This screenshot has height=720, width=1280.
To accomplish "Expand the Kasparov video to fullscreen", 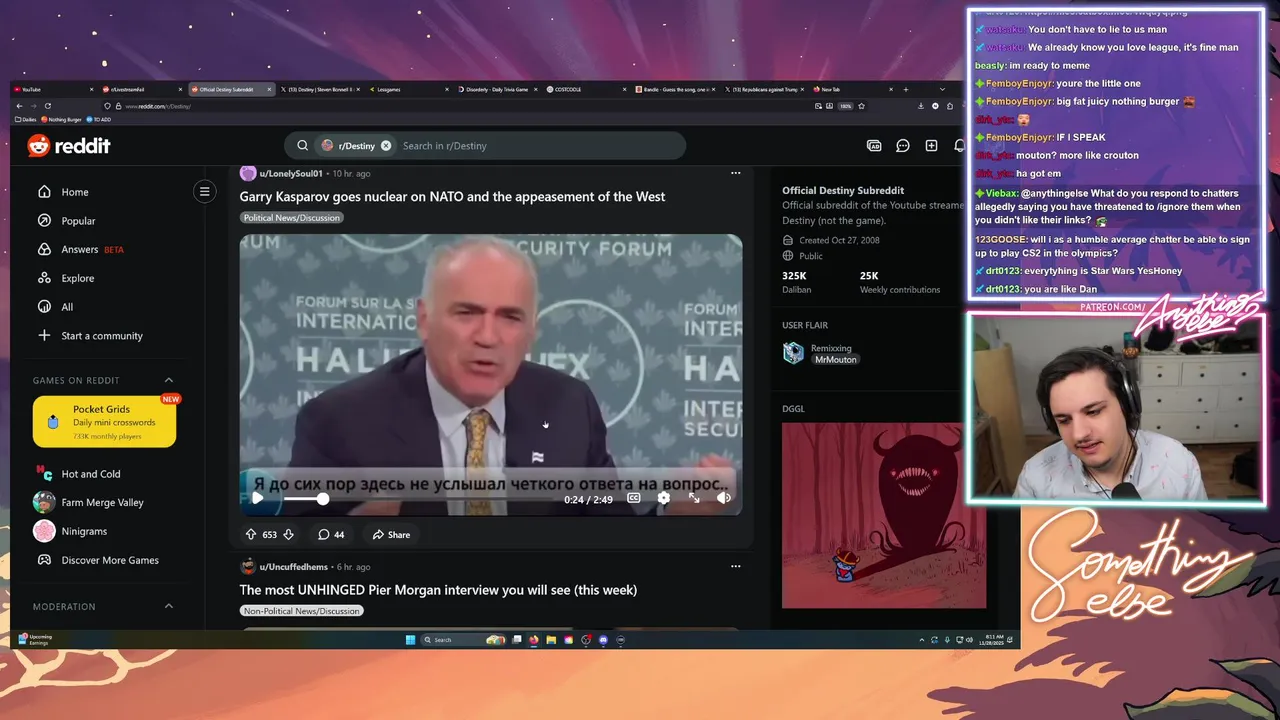I will [694, 498].
